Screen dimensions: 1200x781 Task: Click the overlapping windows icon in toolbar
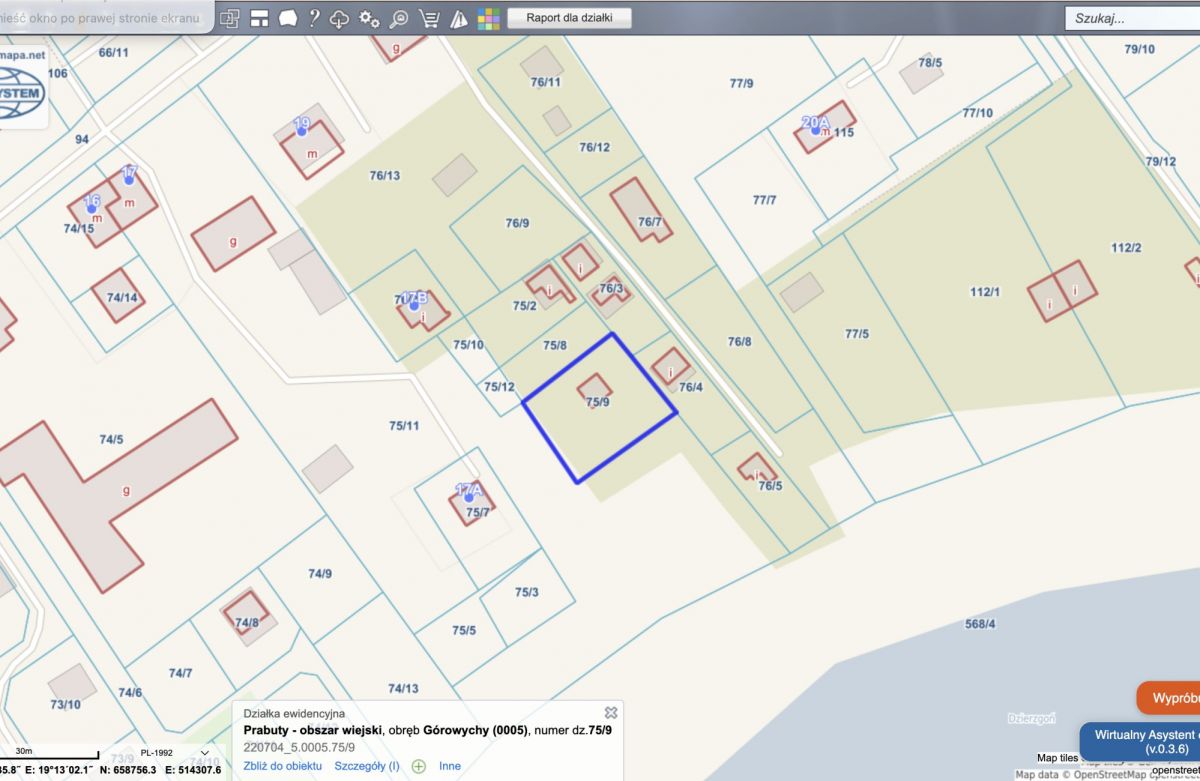(230, 18)
